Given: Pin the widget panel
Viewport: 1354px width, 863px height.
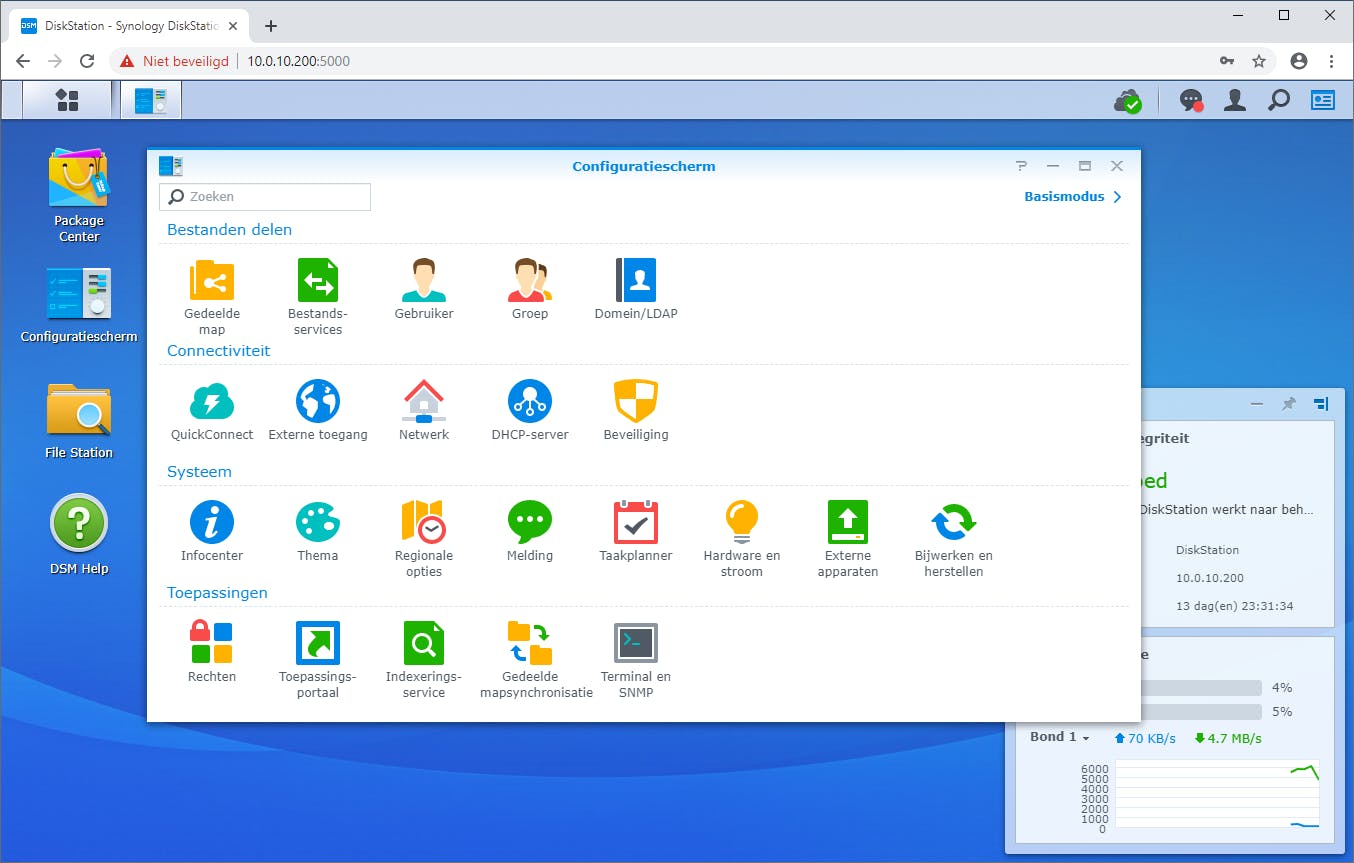Looking at the screenshot, I should (x=1289, y=404).
